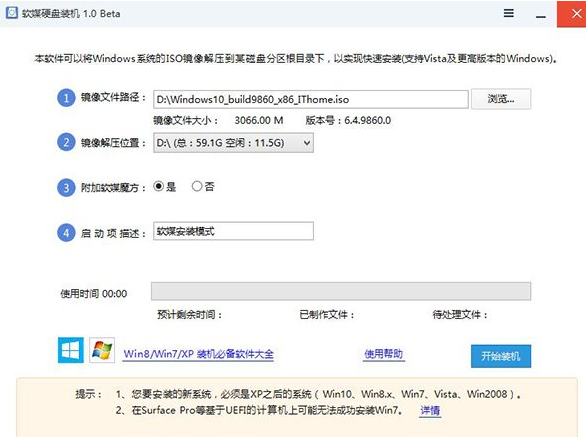Select 是 radio for 附加软媒魔方
The height and width of the screenshot is (437, 586).
click(x=158, y=186)
